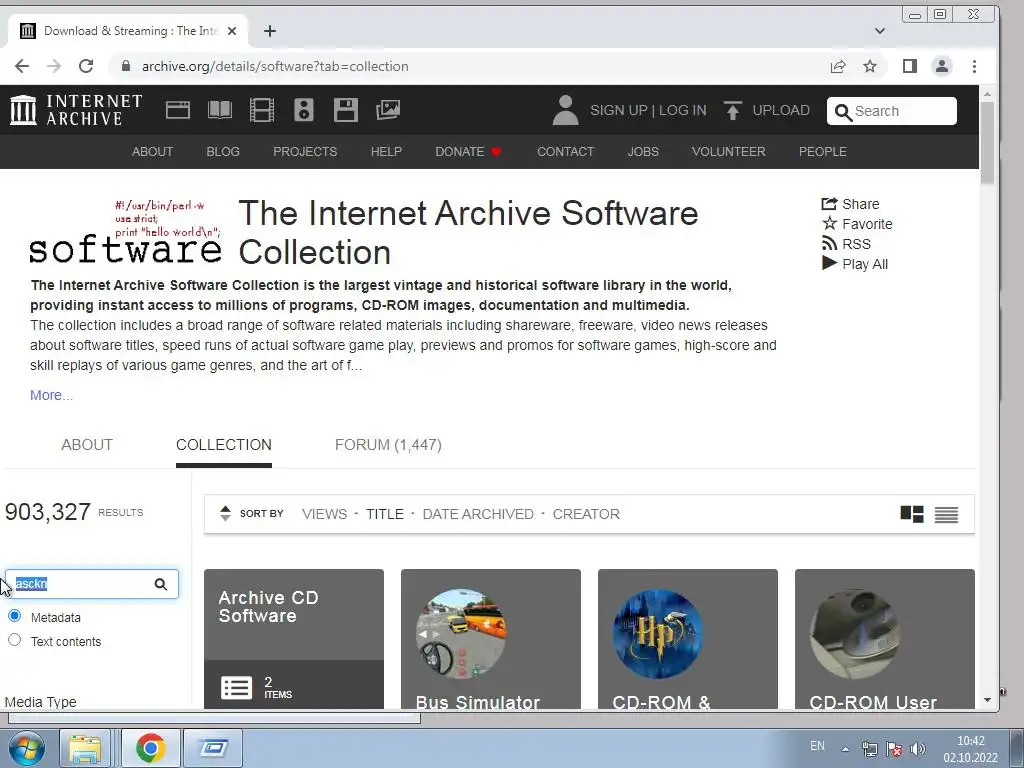Image resolution: width=1024 pixels, height=768 pixels.
Task: Sort results by VIEWS
Action: coord(325,514)
